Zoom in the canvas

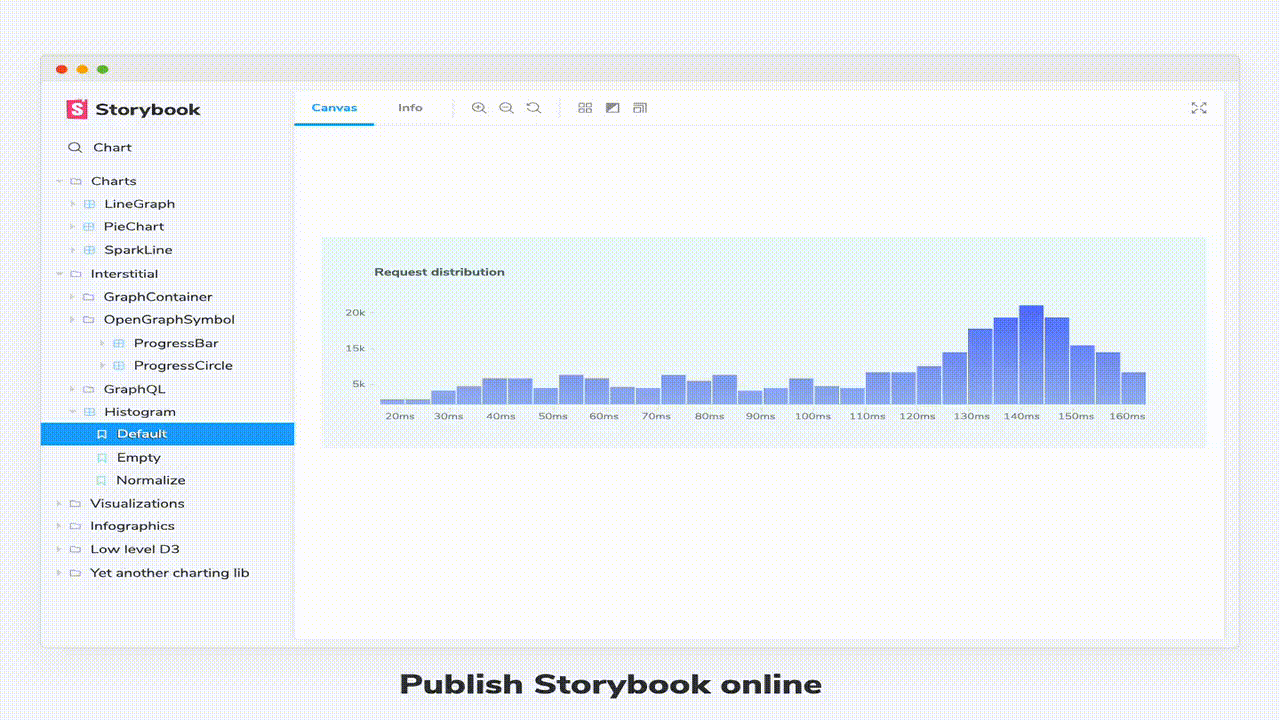[x=479, y=108]
